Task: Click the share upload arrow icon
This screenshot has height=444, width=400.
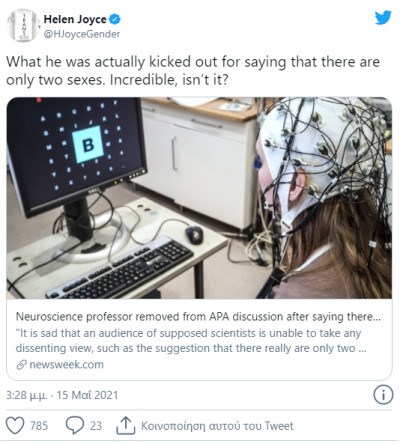Action: tap(125, 425)
